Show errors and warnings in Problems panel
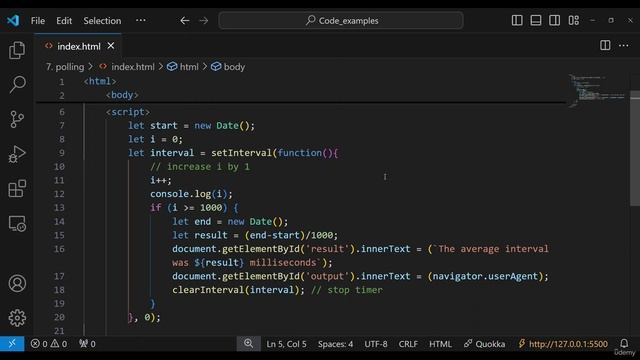 49,344
